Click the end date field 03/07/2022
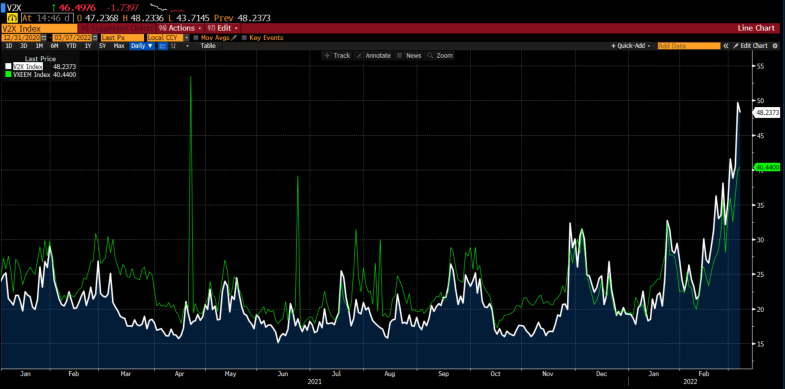Viewport: 785px width, 389px height. (71, 38)
